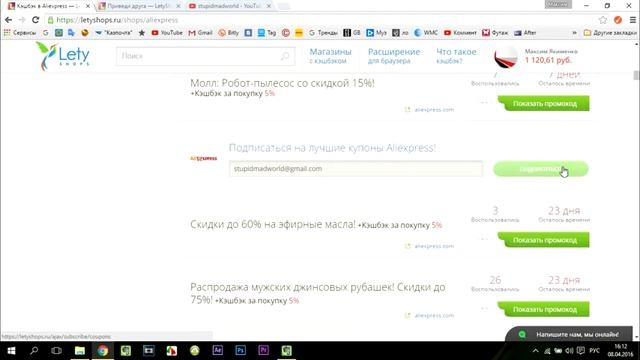Viewport: 640px width, 360px height.
Task: Click the LetyShops logo
Action: pos(62,56)
